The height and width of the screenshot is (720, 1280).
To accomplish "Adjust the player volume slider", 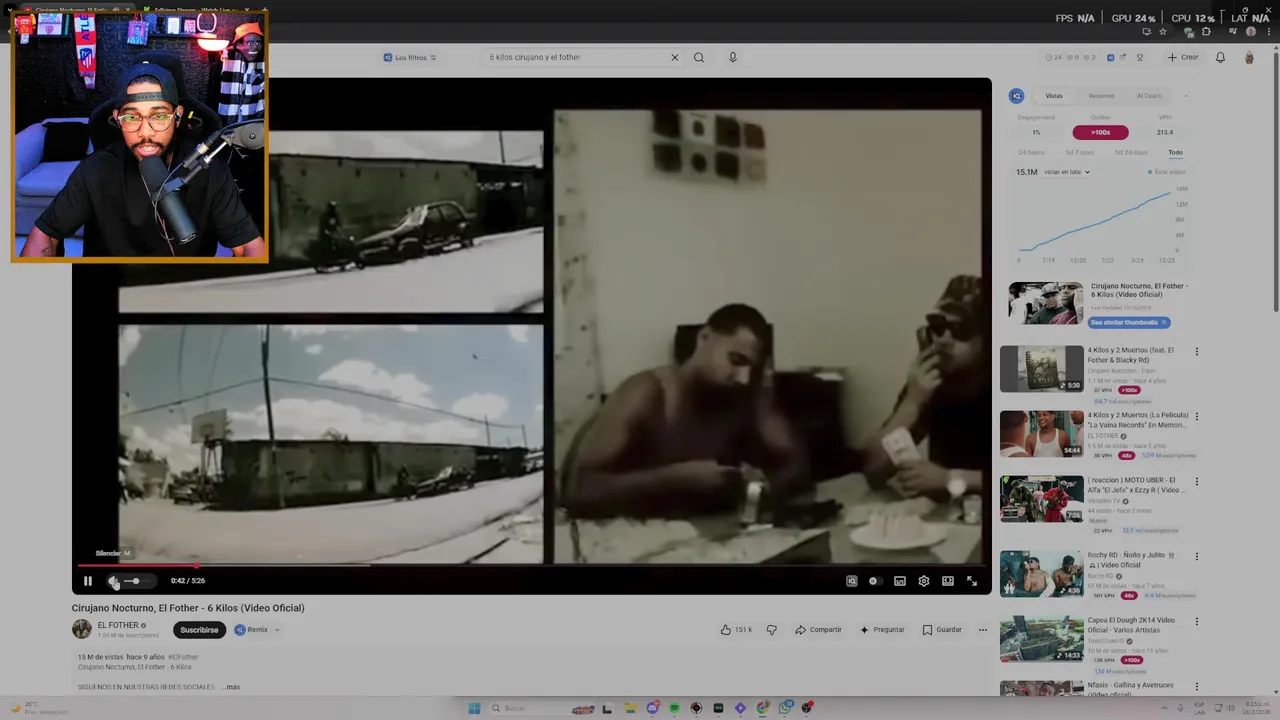I will pyautogui.click(x=138, y=581).
